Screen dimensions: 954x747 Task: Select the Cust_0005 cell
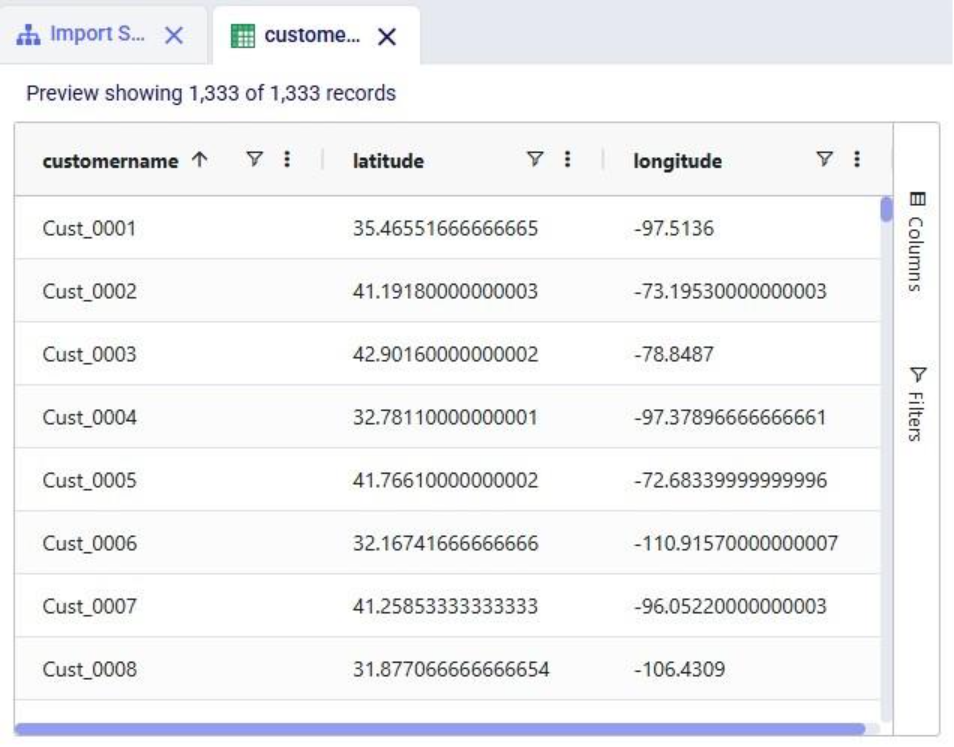89,481
